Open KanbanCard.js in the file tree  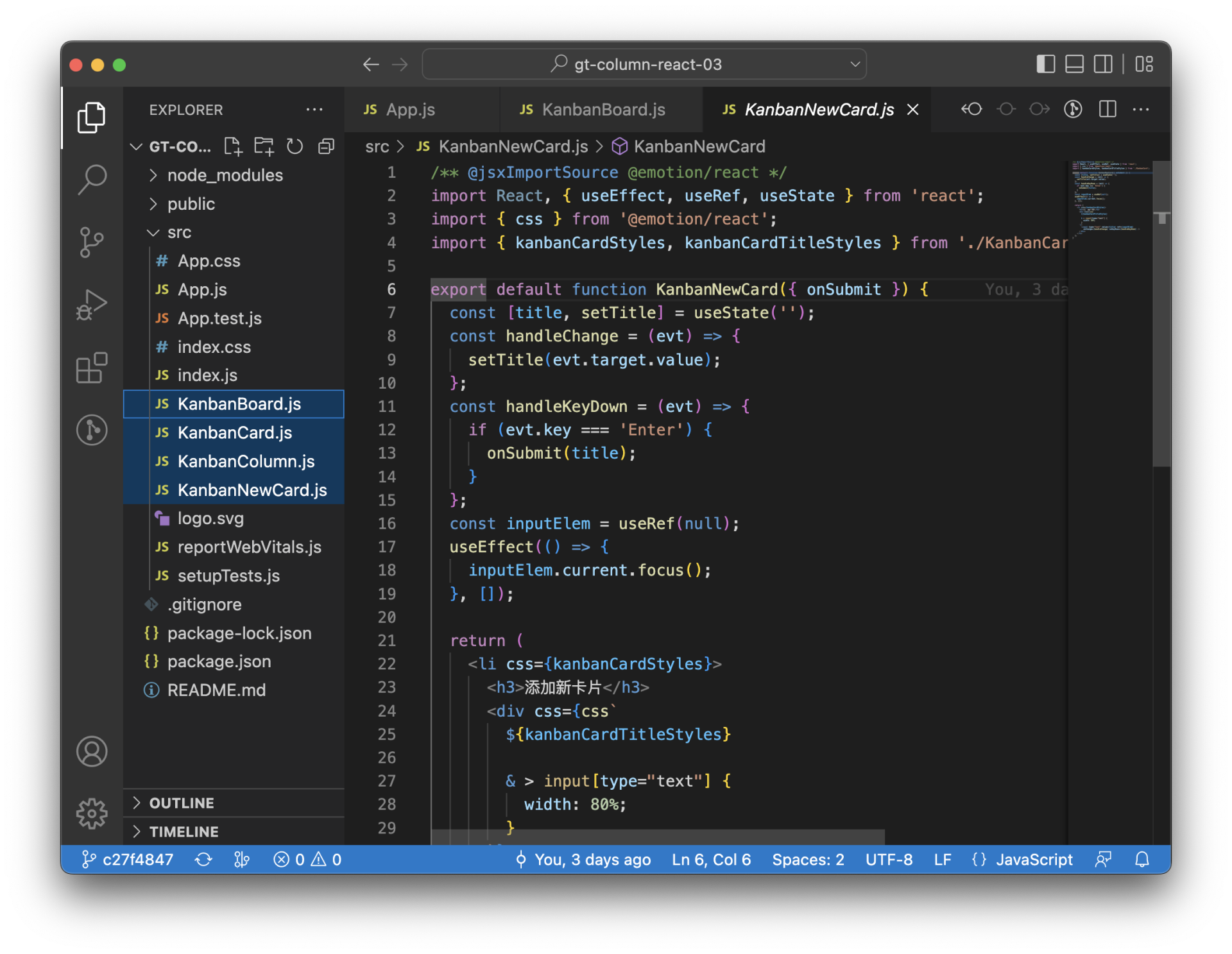coord(234,432)
